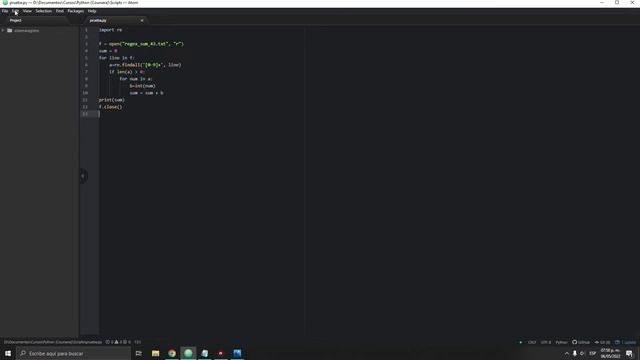Open the Packages menu
The height and width of the screenshot is (360, 640).
pos(76,11)
